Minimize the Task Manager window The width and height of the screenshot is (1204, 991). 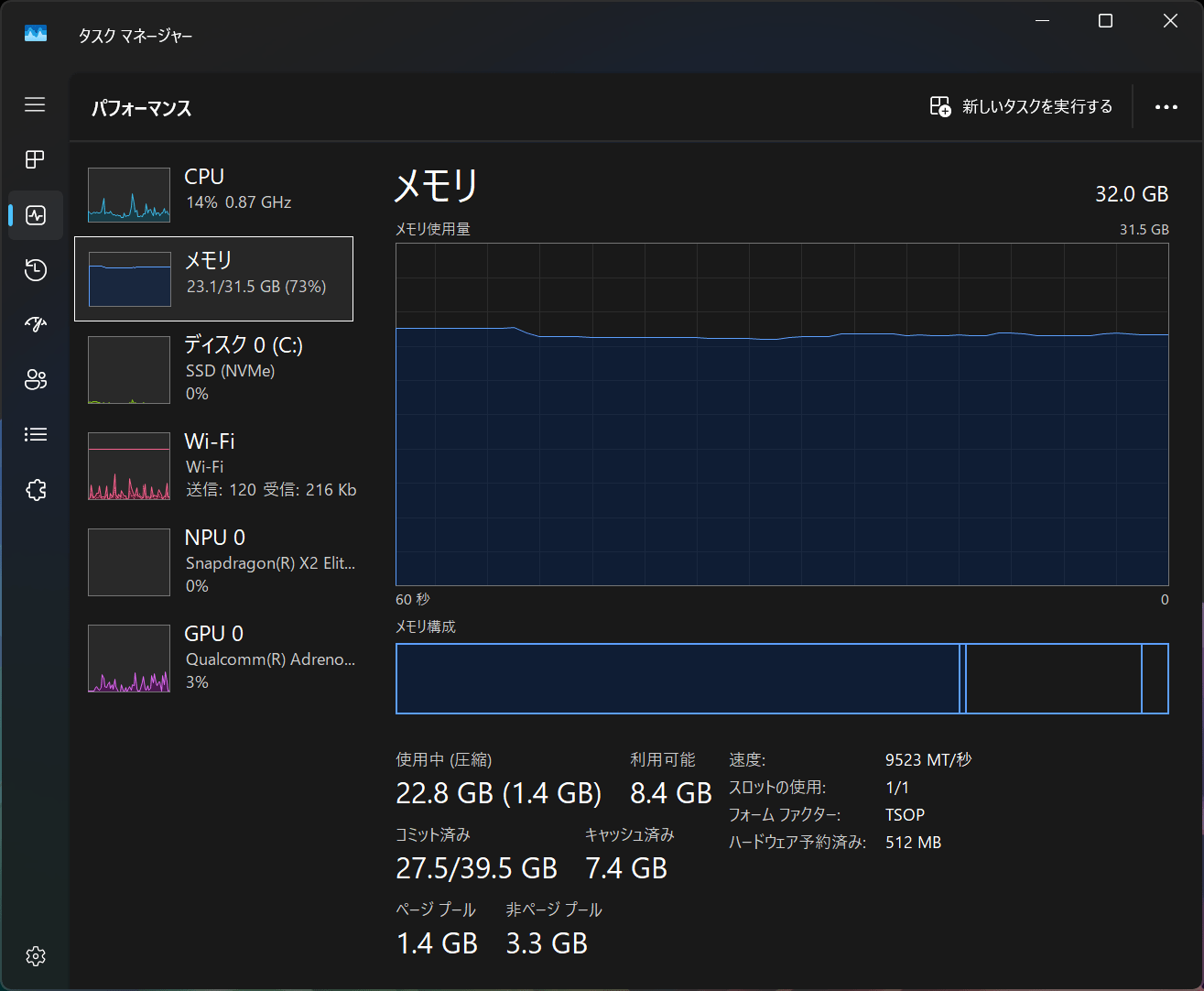point(1042,20)
